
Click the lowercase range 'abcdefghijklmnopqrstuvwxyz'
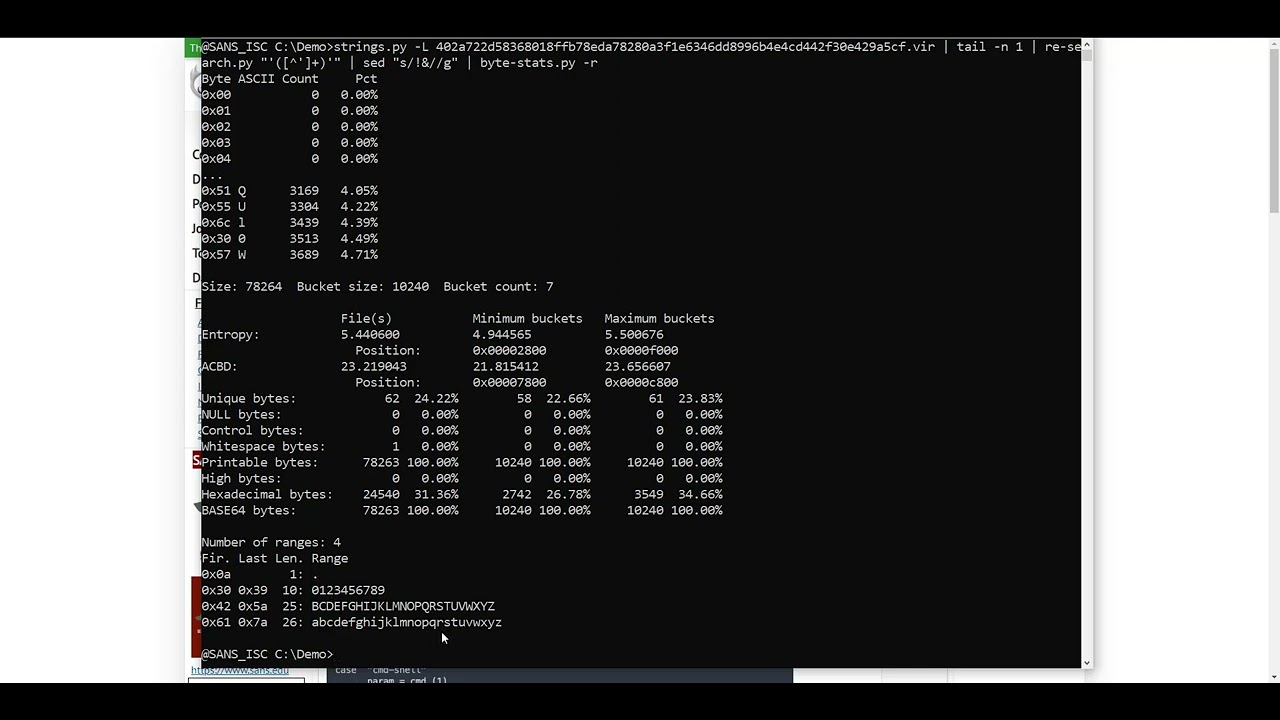click(406, 622)
